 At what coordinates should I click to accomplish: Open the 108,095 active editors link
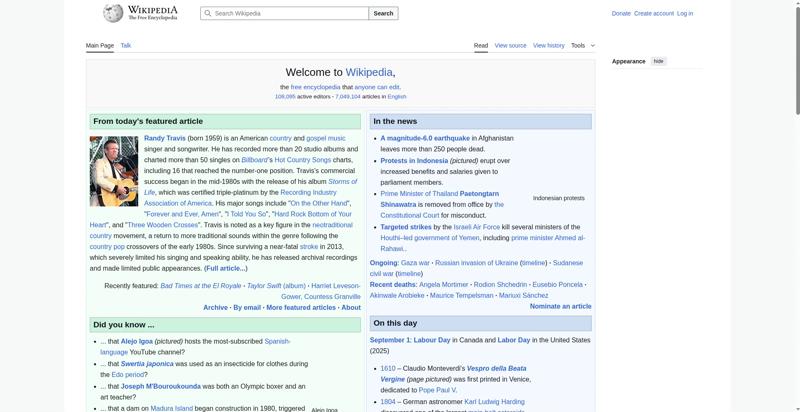285,96
